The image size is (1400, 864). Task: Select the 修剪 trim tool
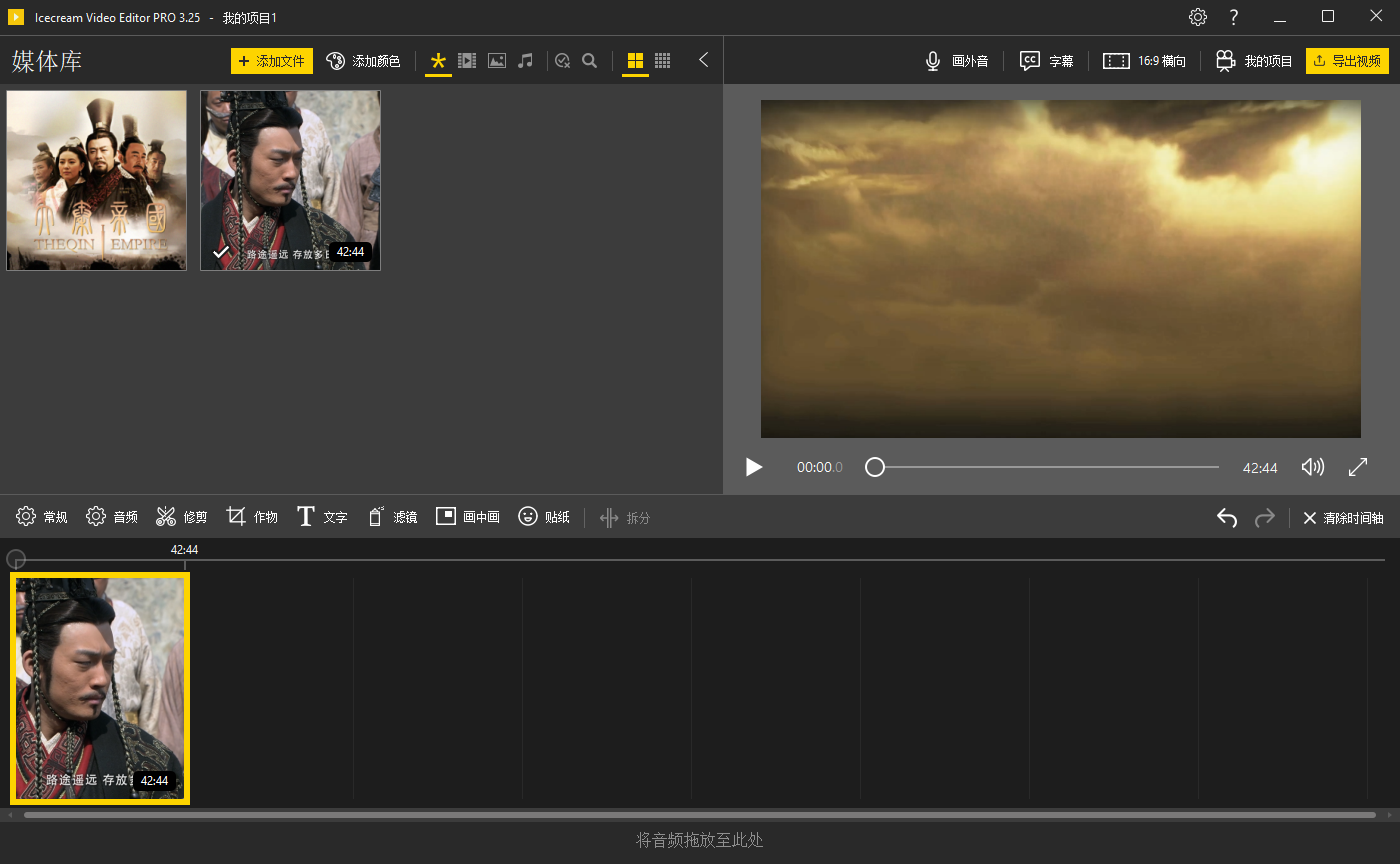click(181, 516)
